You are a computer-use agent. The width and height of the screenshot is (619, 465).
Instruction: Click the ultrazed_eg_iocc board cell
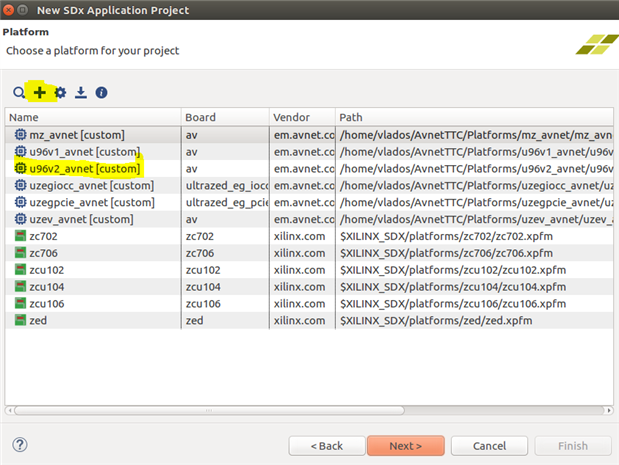coord(225,186)
